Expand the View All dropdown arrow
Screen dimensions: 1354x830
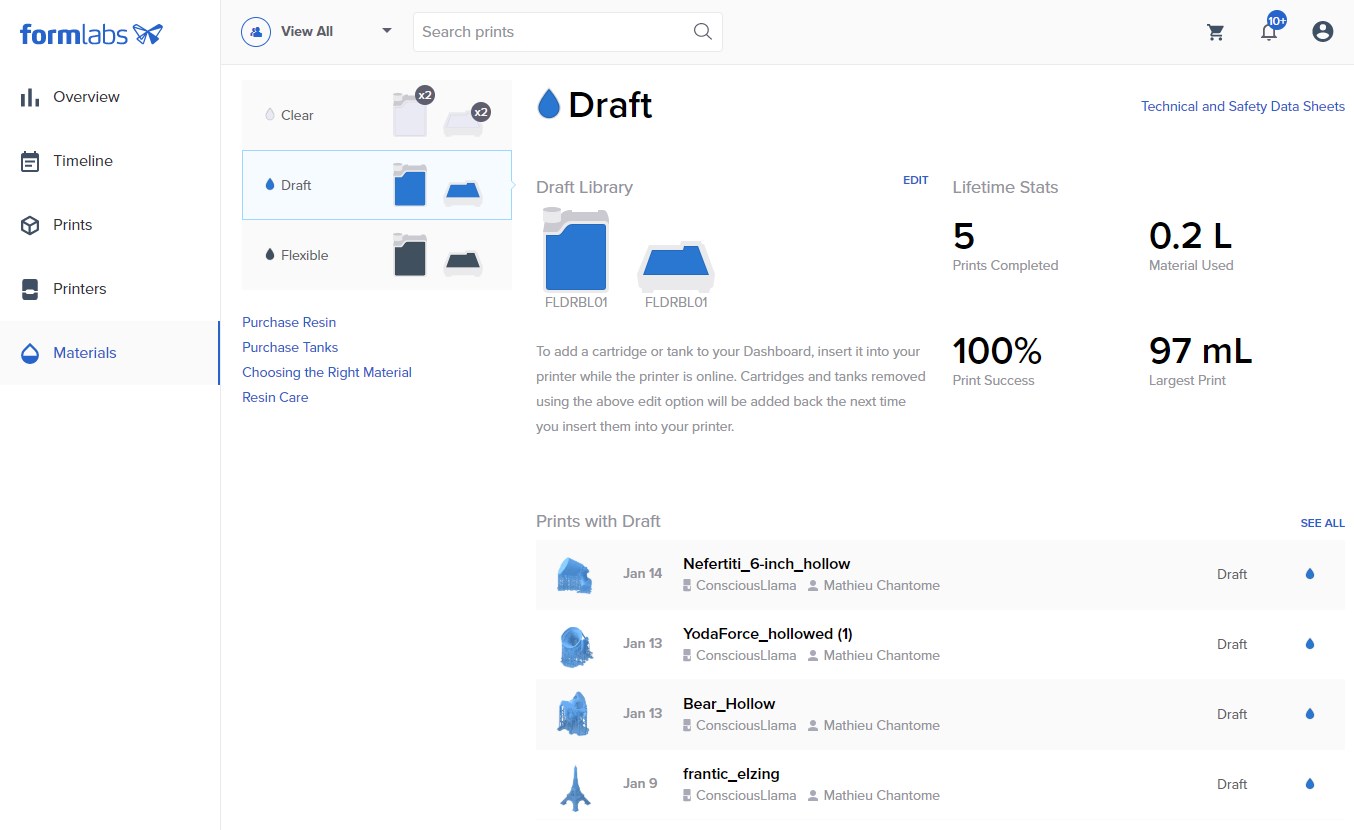pyautogui.click(x=387, y=31)
